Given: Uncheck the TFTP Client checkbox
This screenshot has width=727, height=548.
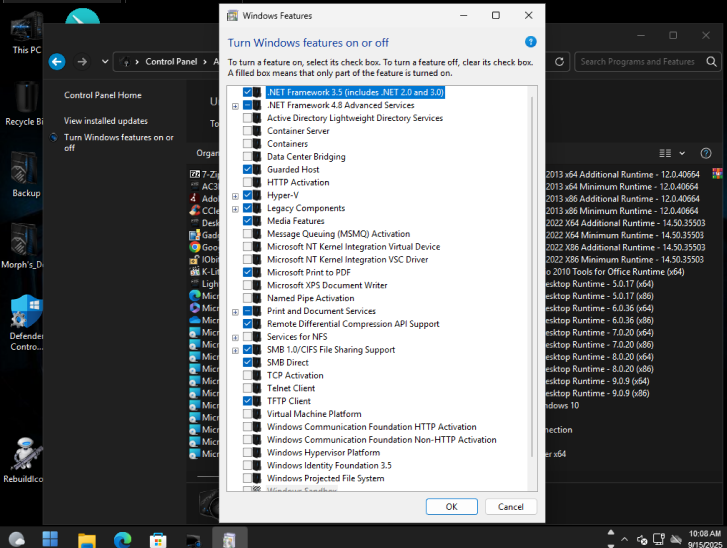Looking at the screenshot, I should click(248, 401).
